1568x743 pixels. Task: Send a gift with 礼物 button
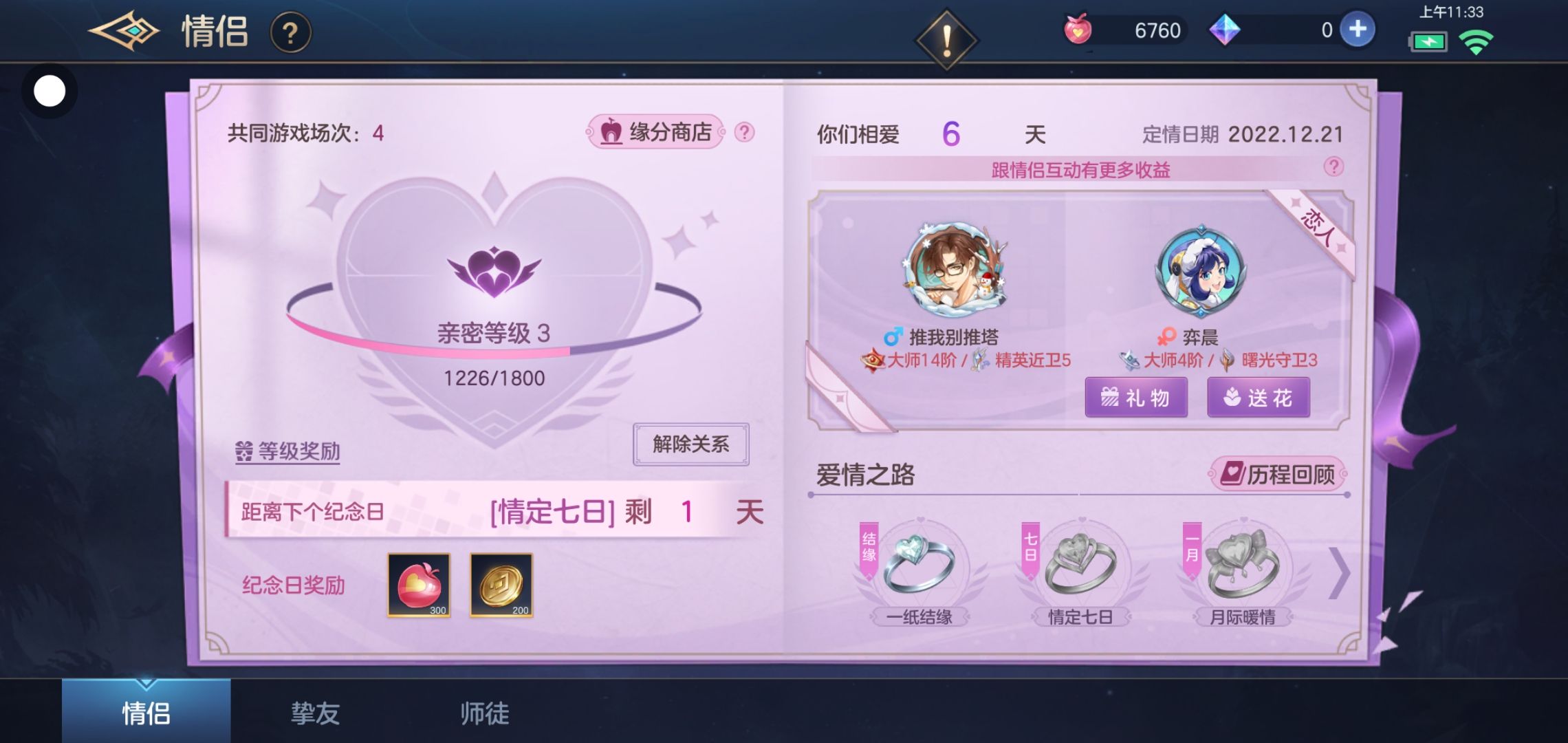pos(1136,397)
